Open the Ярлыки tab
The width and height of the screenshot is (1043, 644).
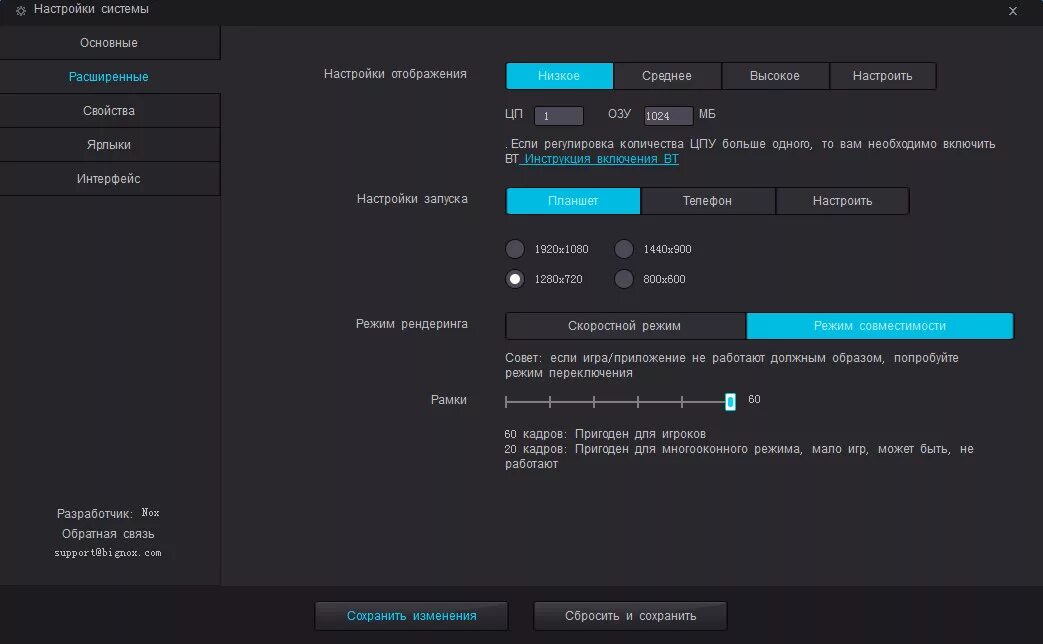click(x=109, y=144)
